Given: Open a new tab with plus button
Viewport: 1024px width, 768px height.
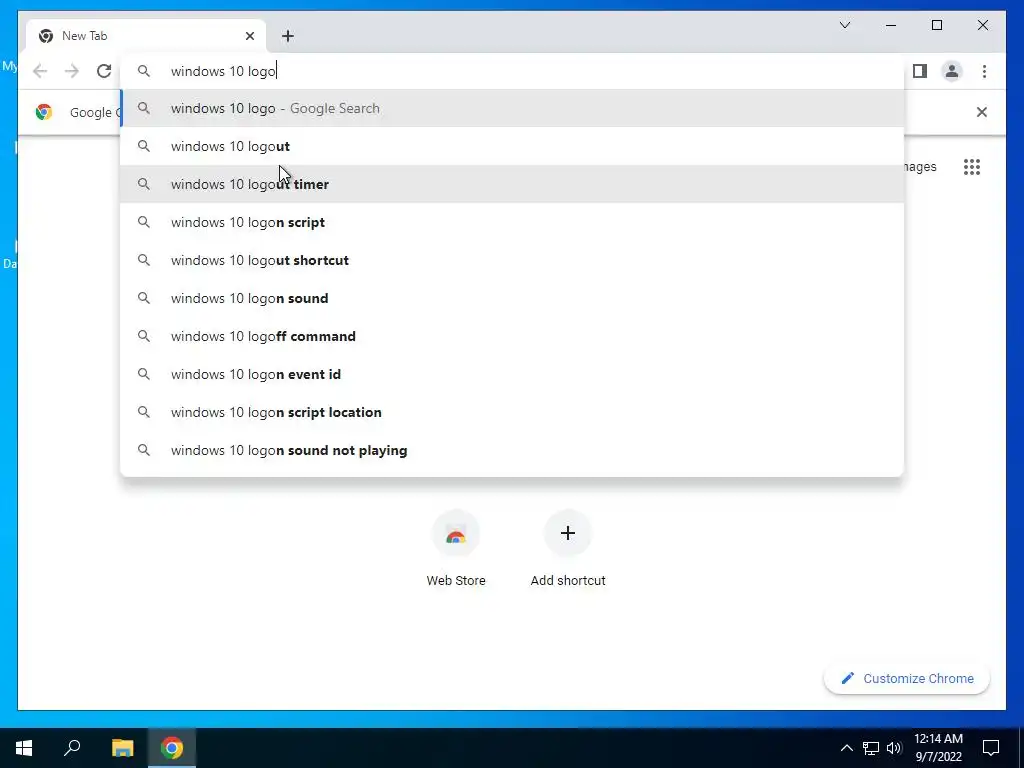Looking at the screenshot, I should (288, 36).
